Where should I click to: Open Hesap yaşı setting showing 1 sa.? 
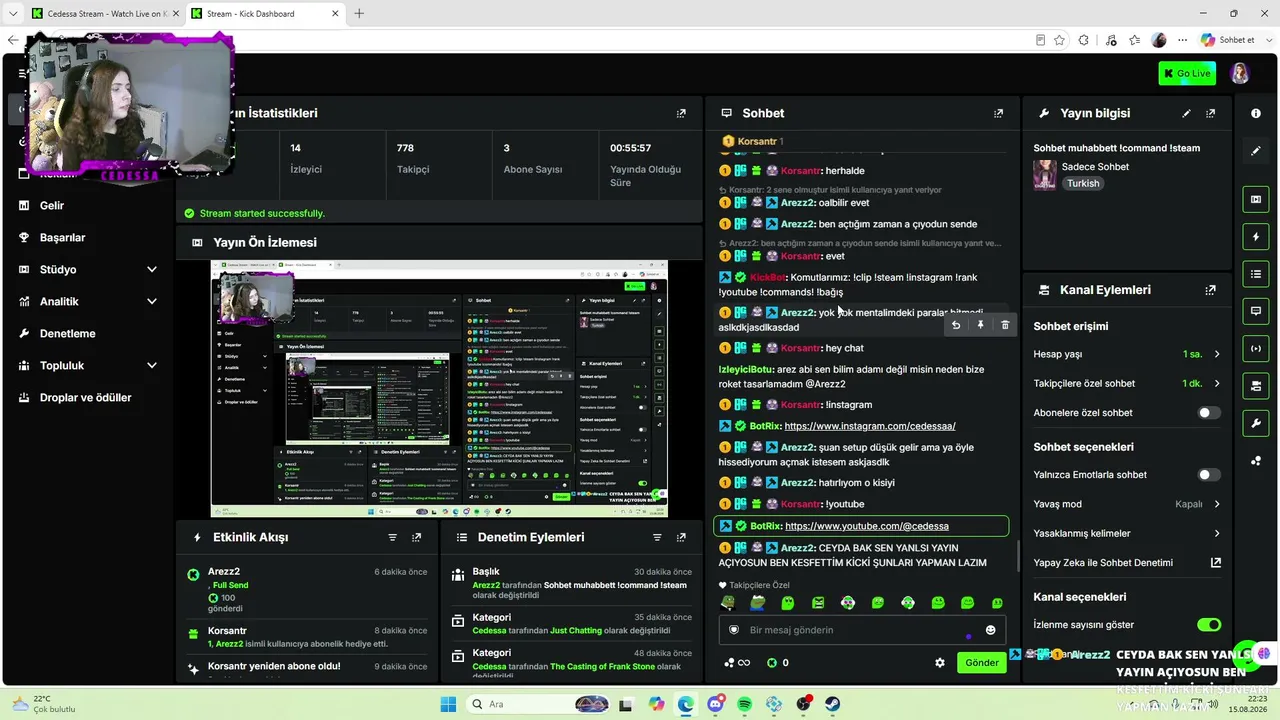click(1127, 354)
